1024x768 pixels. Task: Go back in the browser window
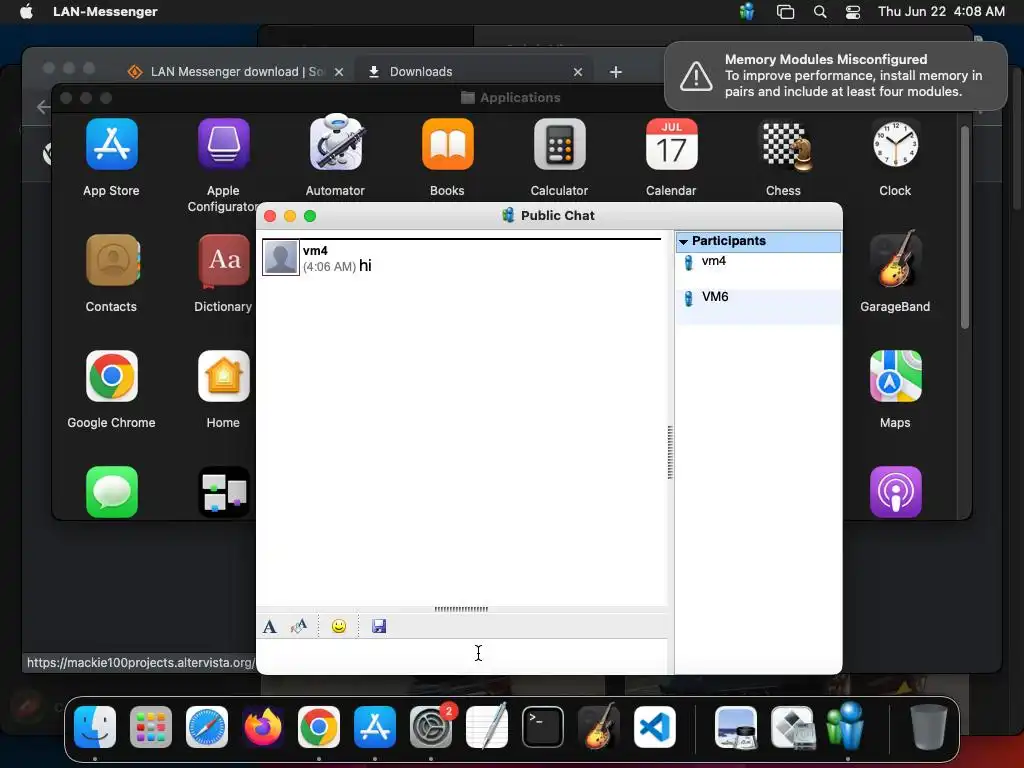coord(43,106)
